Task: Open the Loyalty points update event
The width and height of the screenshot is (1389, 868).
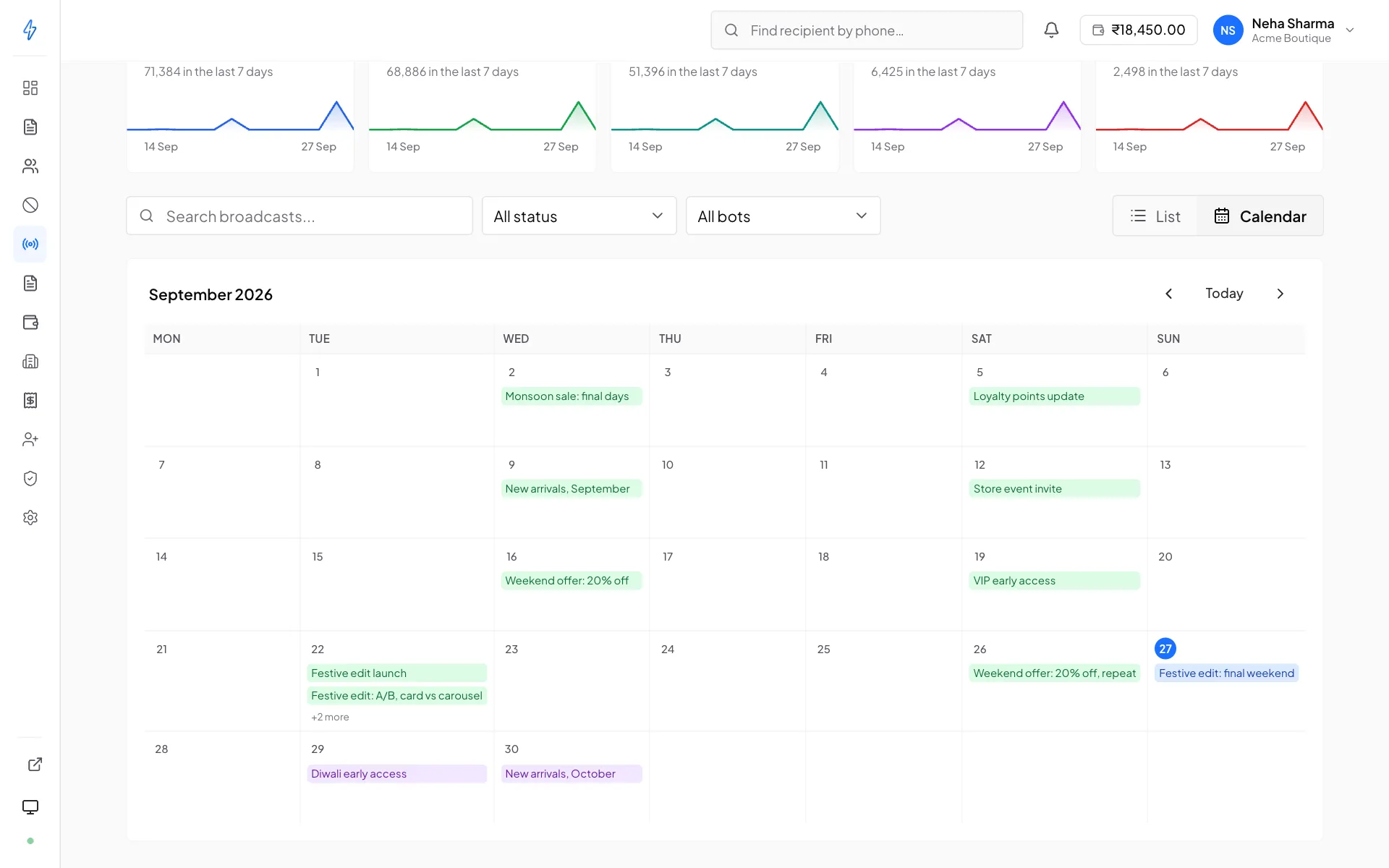Action: [x=1054, y=396]
